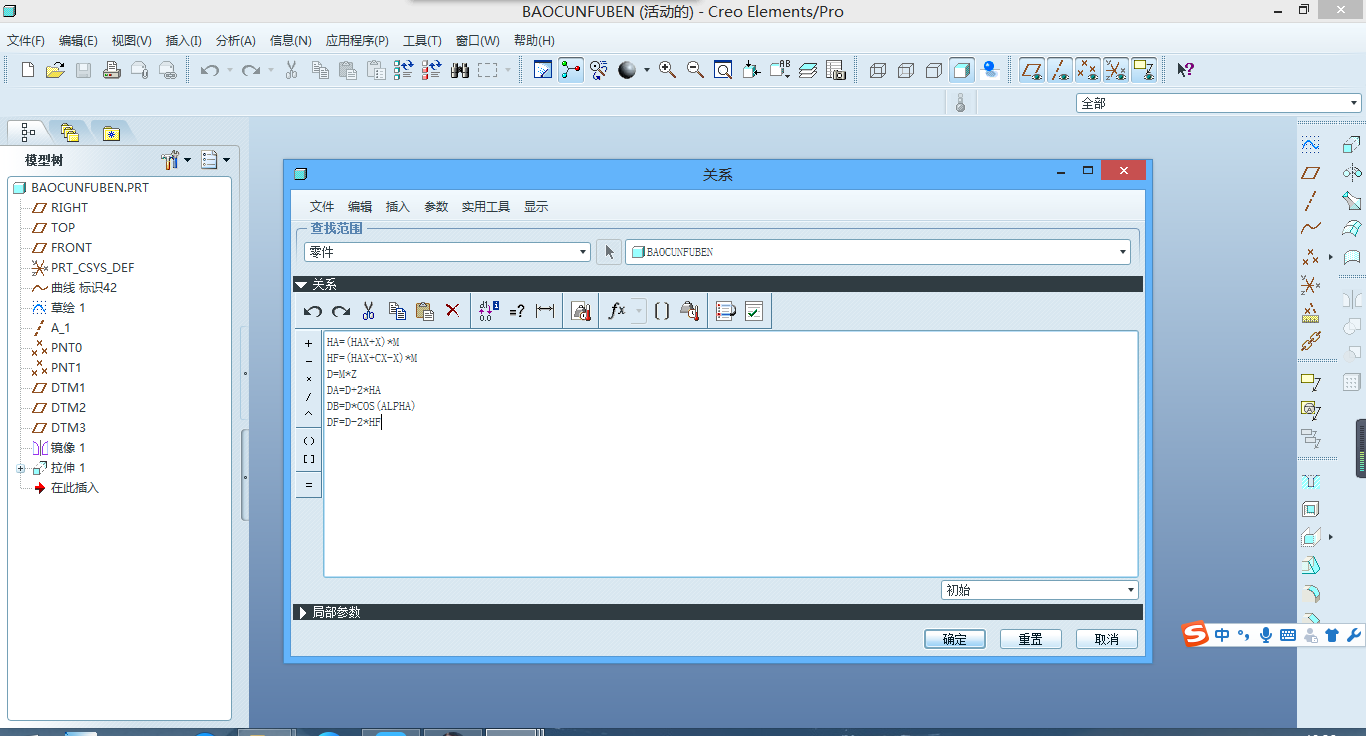Open the 文件(F) menu in the main menu bar
The width and height of the screenshot is (1366, 736).
pyautogui.click(x=26, y=41)
